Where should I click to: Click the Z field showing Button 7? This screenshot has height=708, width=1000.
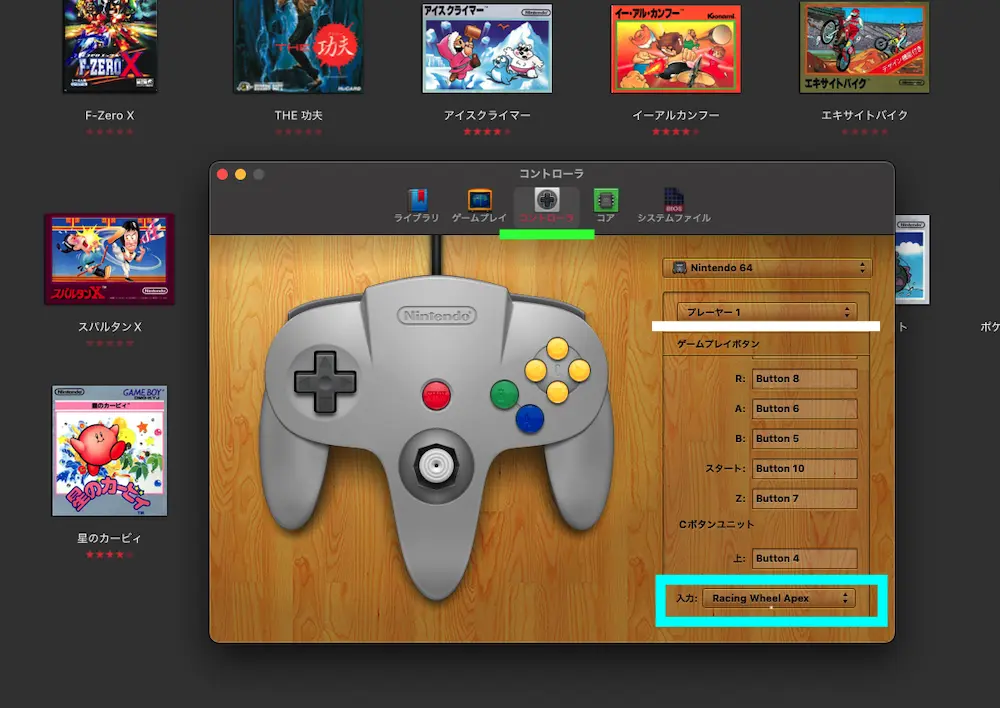(x=804, y=499)
